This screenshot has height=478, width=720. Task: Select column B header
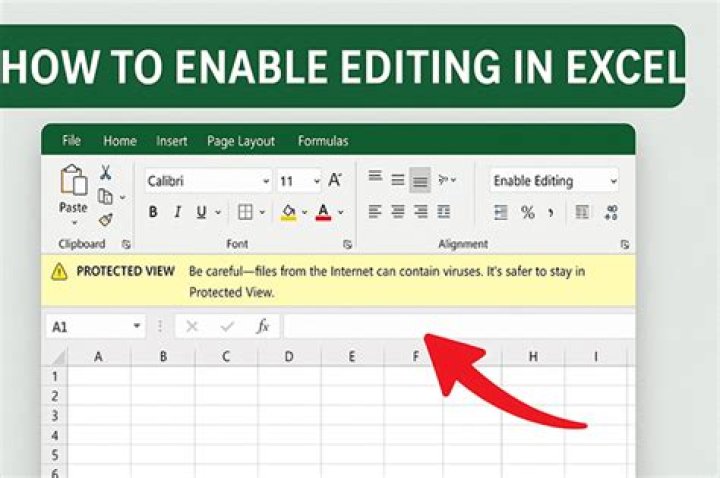coord(163,356)
